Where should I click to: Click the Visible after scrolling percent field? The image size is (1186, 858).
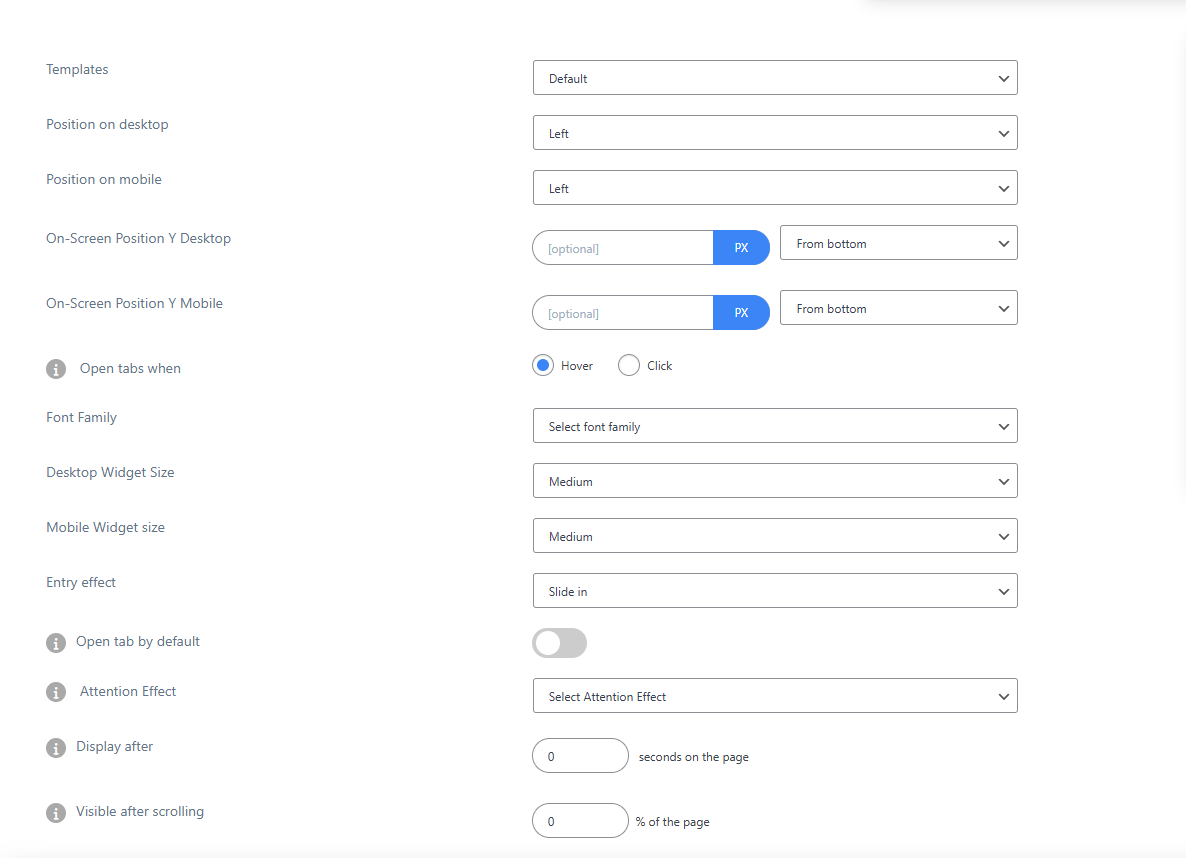[580, 821]
